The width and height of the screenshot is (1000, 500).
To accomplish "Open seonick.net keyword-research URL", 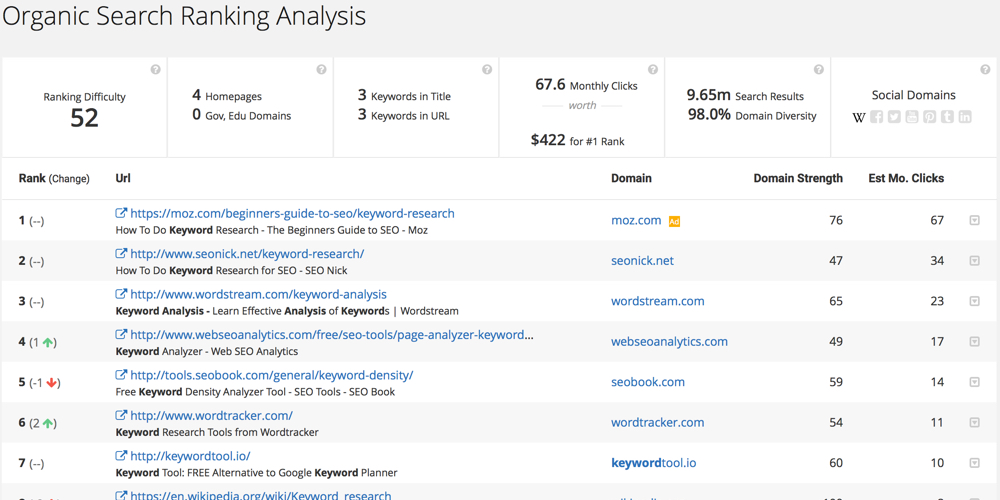I will [247, 253].
